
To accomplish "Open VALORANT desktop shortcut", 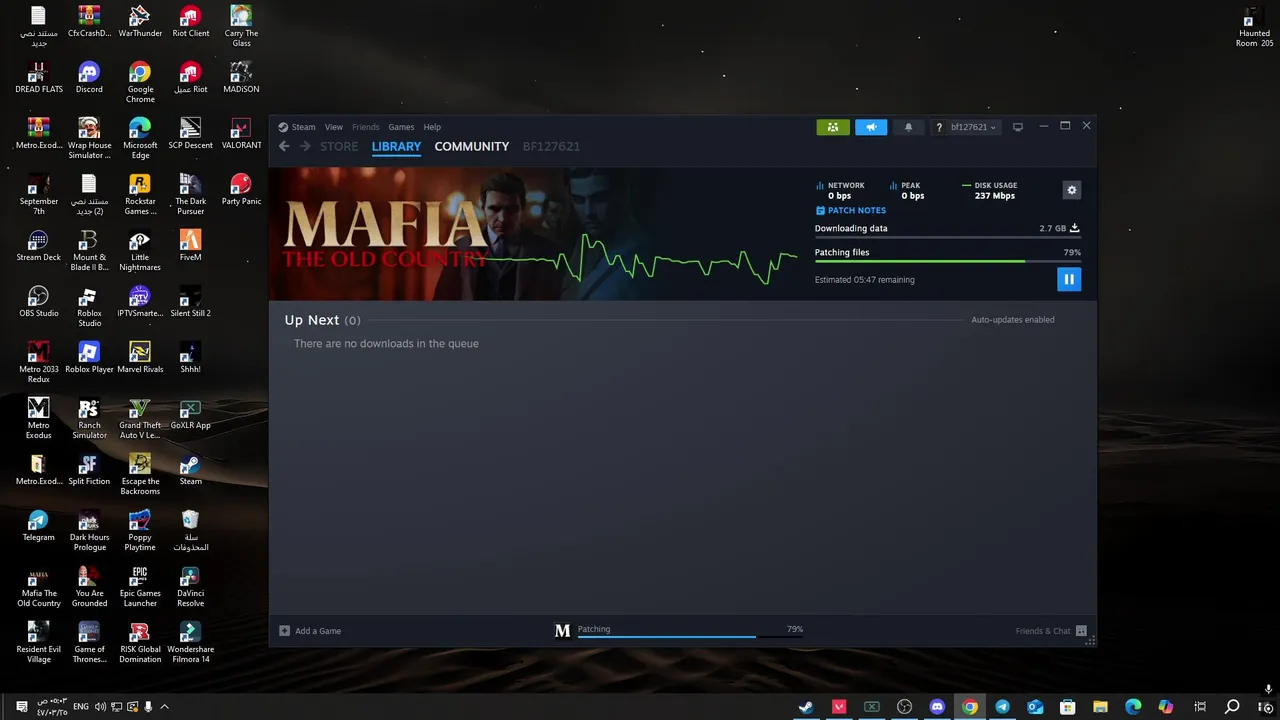I will pyautogui.click(x=240, y=134).
